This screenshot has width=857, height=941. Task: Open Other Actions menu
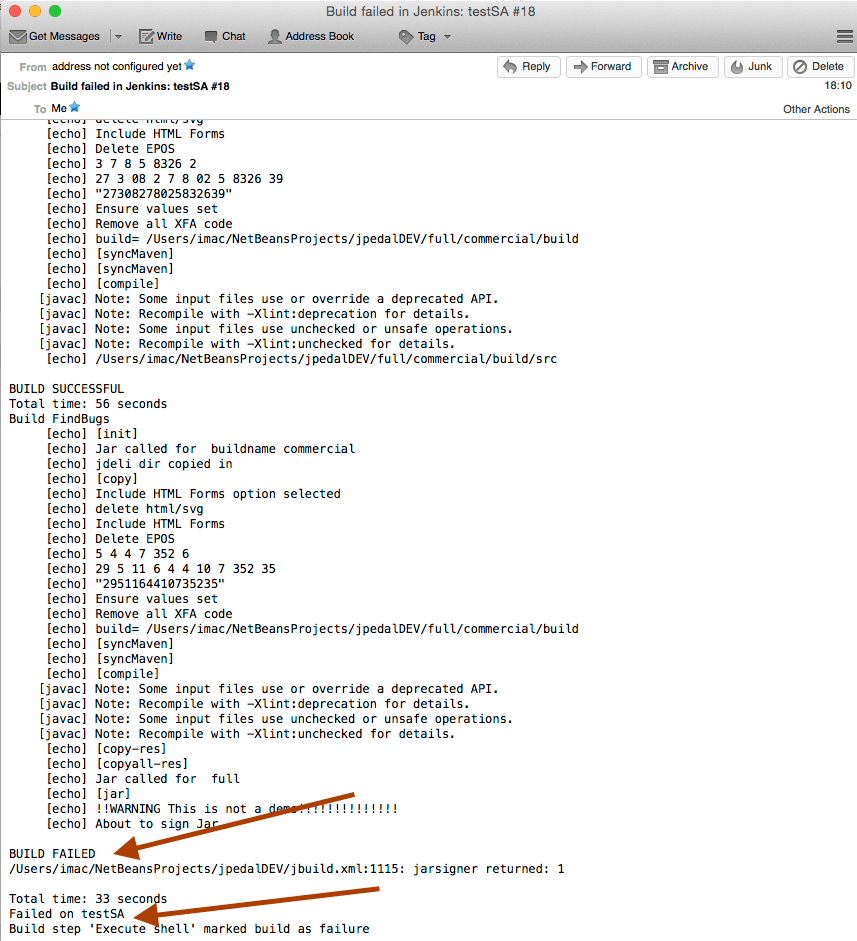click(x=816, y=109)
